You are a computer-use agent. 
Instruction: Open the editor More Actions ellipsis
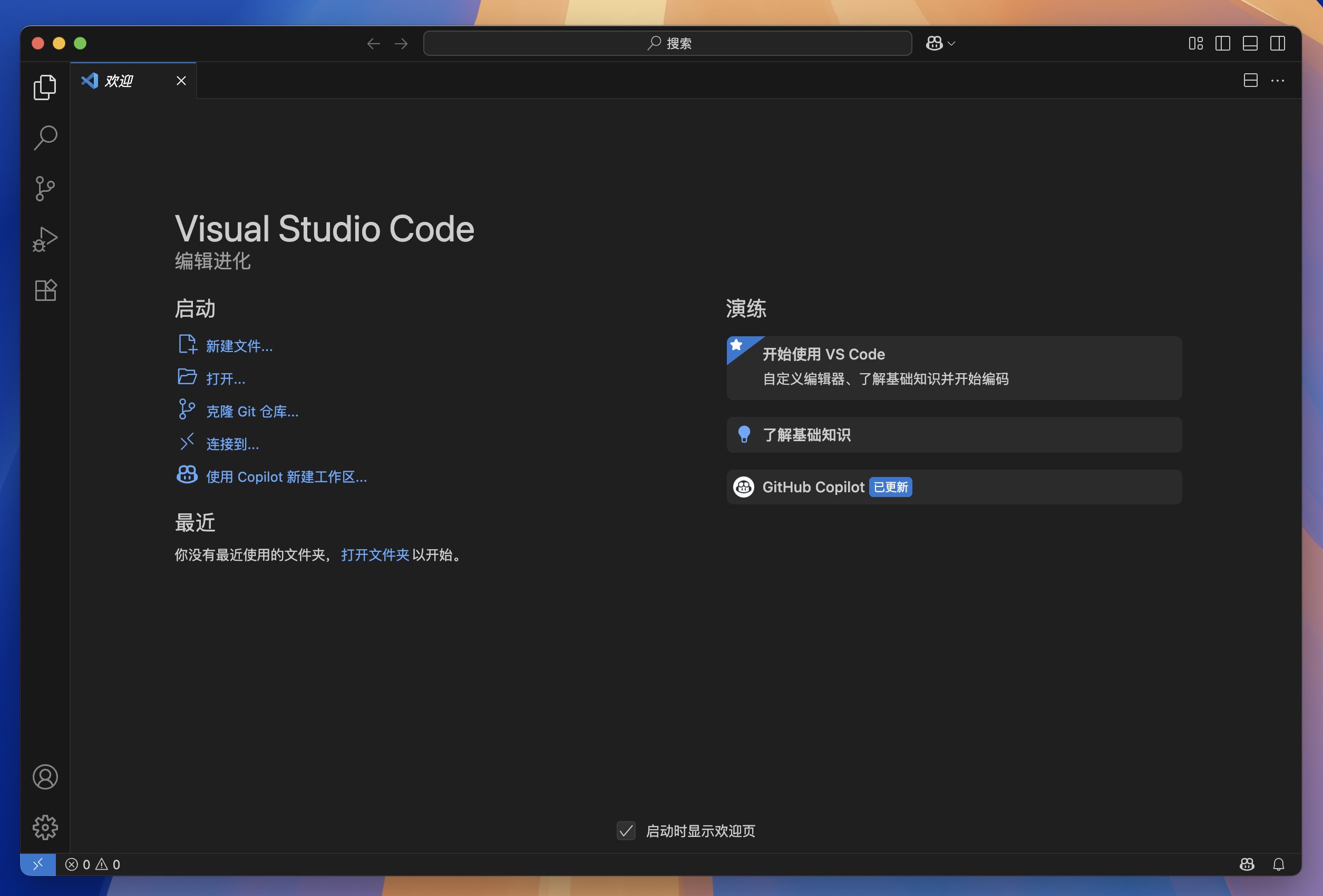(x=1278, y=80)
